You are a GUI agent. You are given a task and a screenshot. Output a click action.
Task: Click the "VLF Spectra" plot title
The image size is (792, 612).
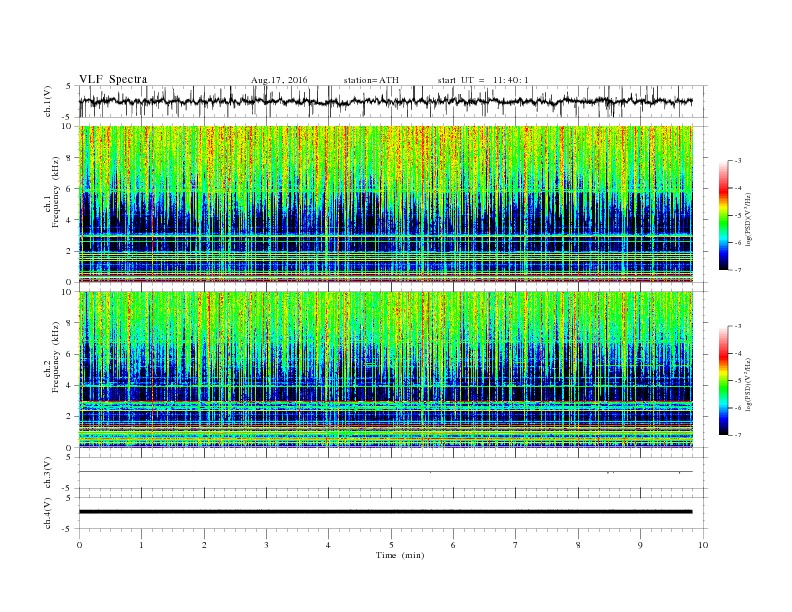113,79
